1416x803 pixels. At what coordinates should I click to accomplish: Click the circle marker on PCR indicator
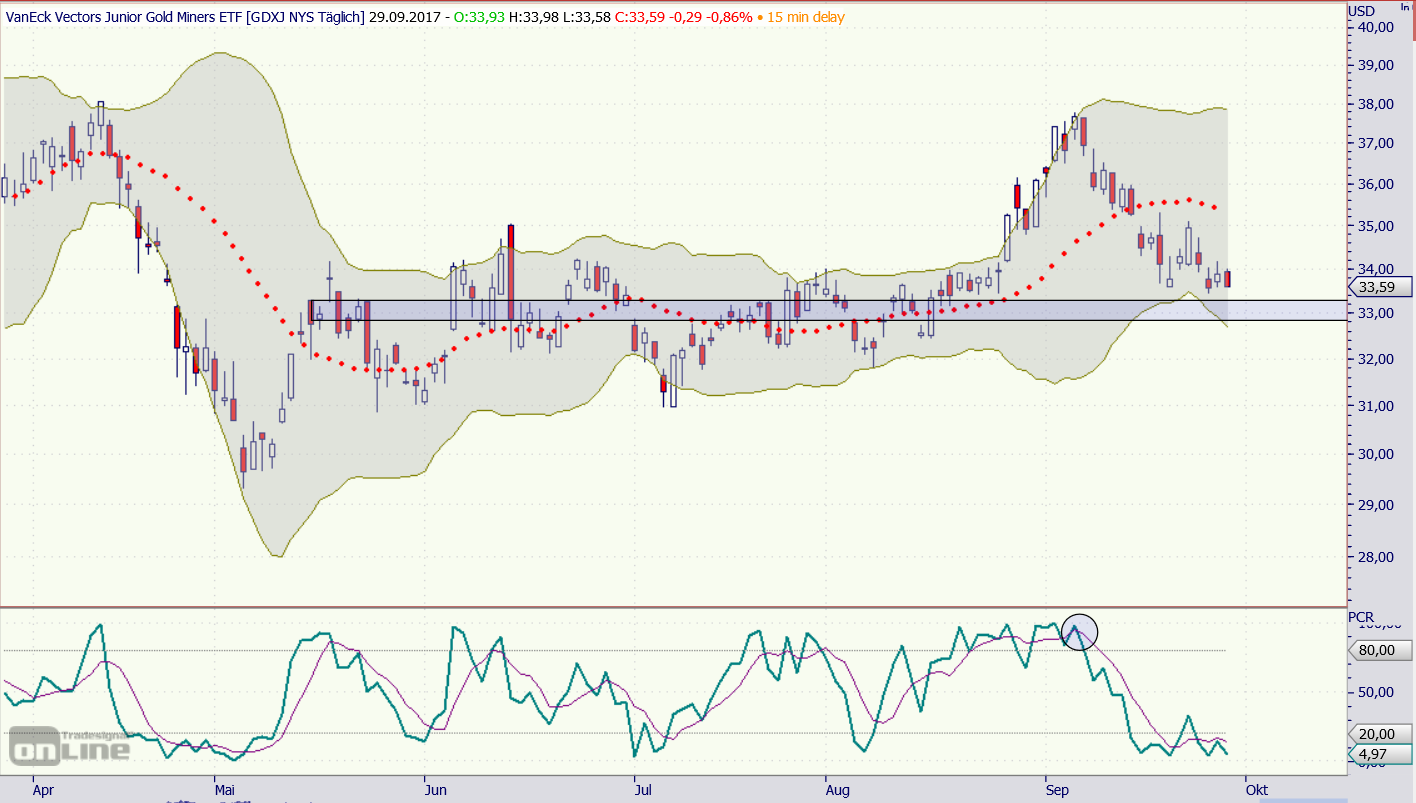click(1079, 632)
